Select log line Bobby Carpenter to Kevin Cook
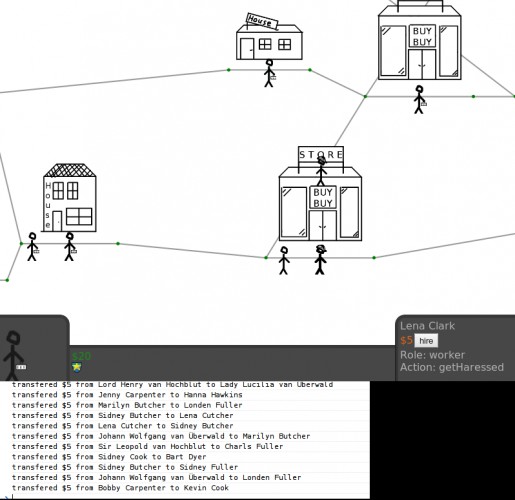 coord(120,488)
